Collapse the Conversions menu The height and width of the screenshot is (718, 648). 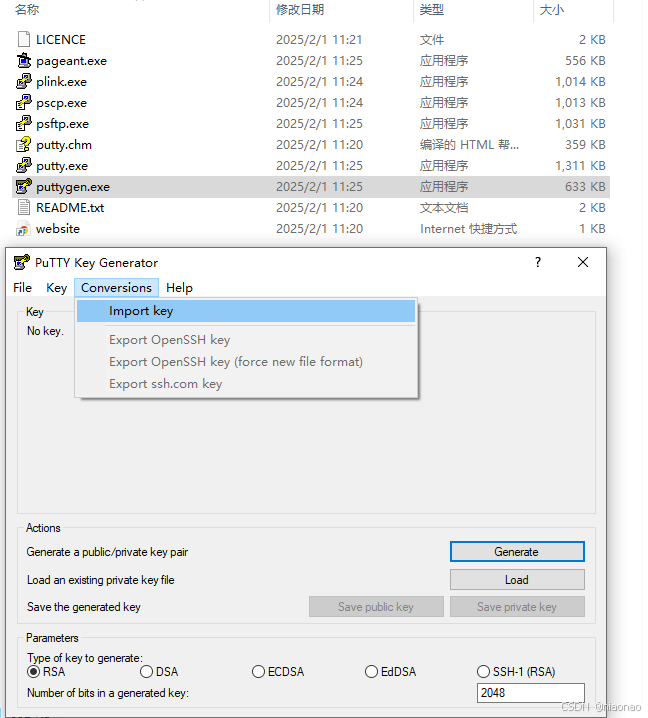tap(116, 288)
